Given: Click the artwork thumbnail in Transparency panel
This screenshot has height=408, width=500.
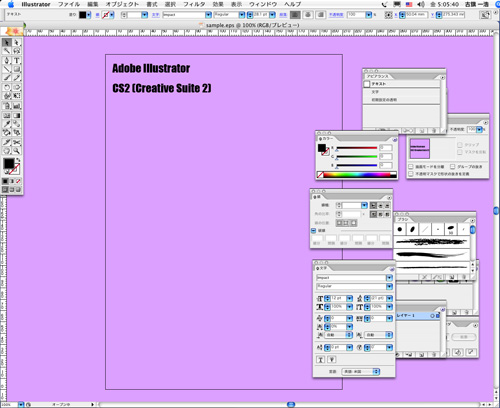Looking at the screenshot, I should tap(420, 149).
